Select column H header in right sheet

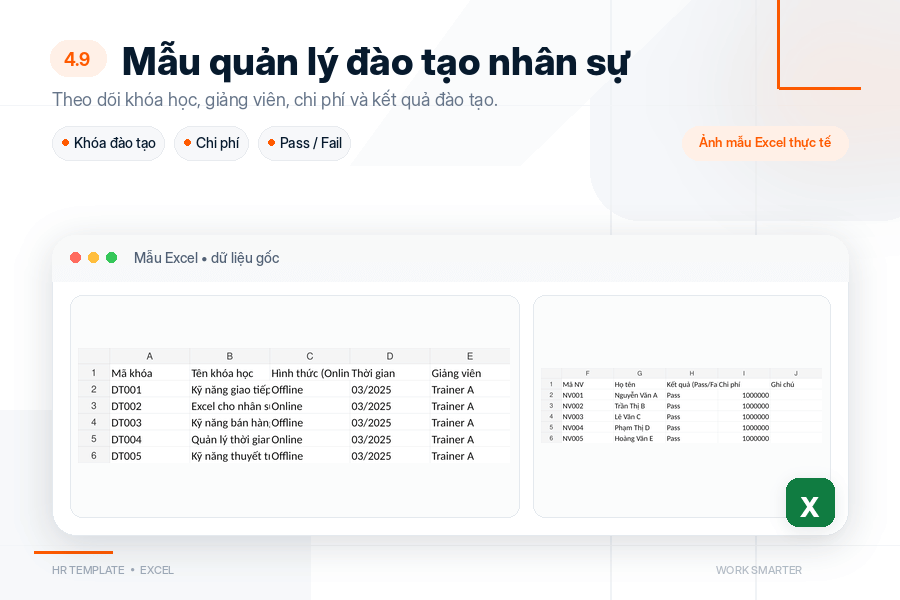coord(692,373)
